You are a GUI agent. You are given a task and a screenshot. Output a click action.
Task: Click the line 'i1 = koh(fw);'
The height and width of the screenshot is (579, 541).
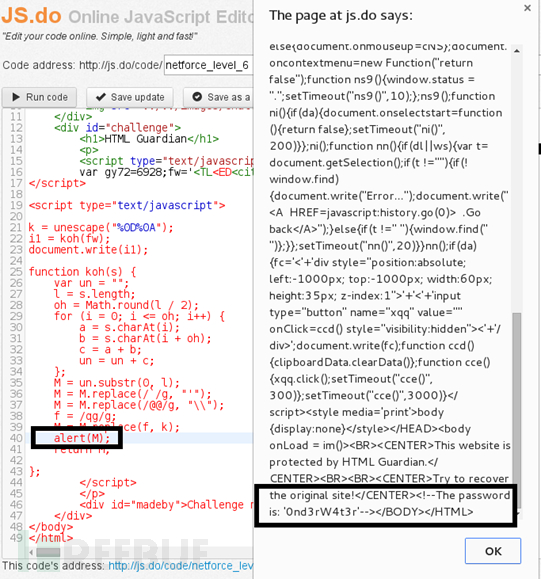pos(69,239)
